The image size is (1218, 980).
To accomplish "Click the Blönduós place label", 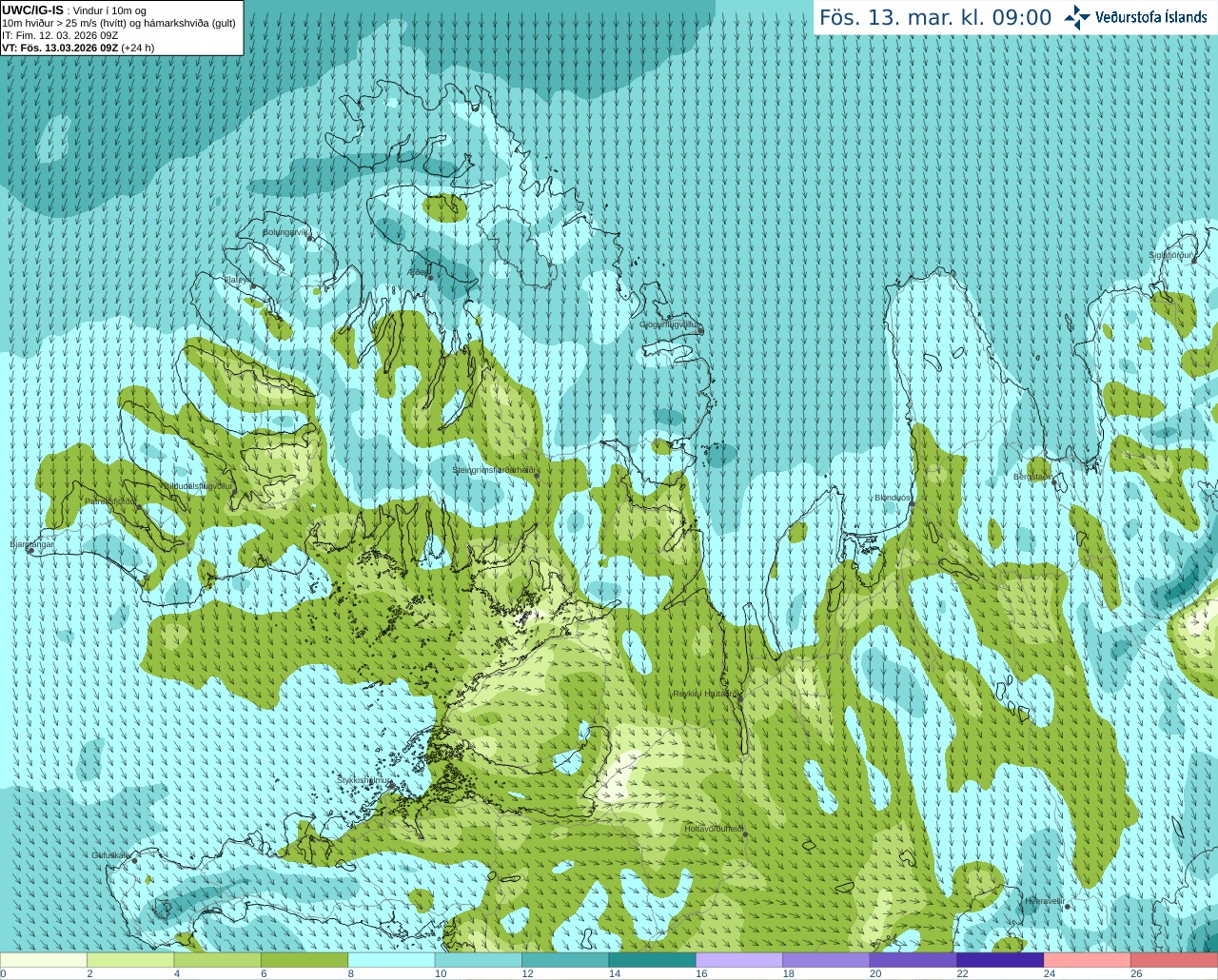I will (x=893, y=498).
